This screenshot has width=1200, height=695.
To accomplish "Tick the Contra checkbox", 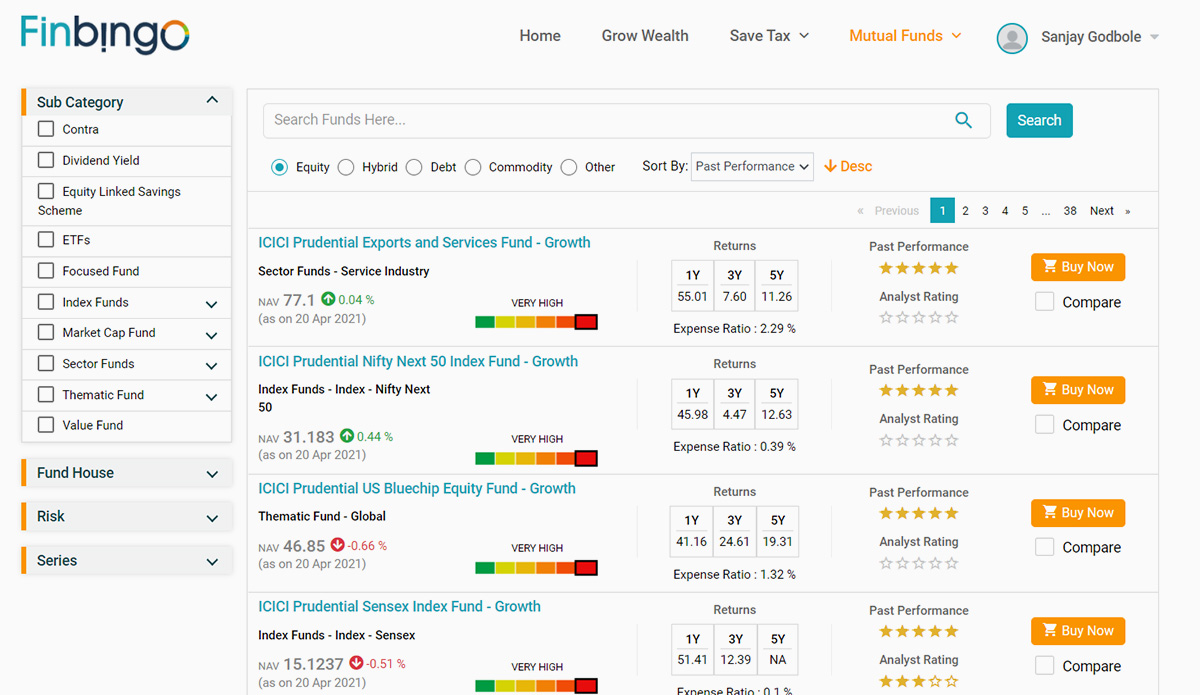I will coord(46,129).
